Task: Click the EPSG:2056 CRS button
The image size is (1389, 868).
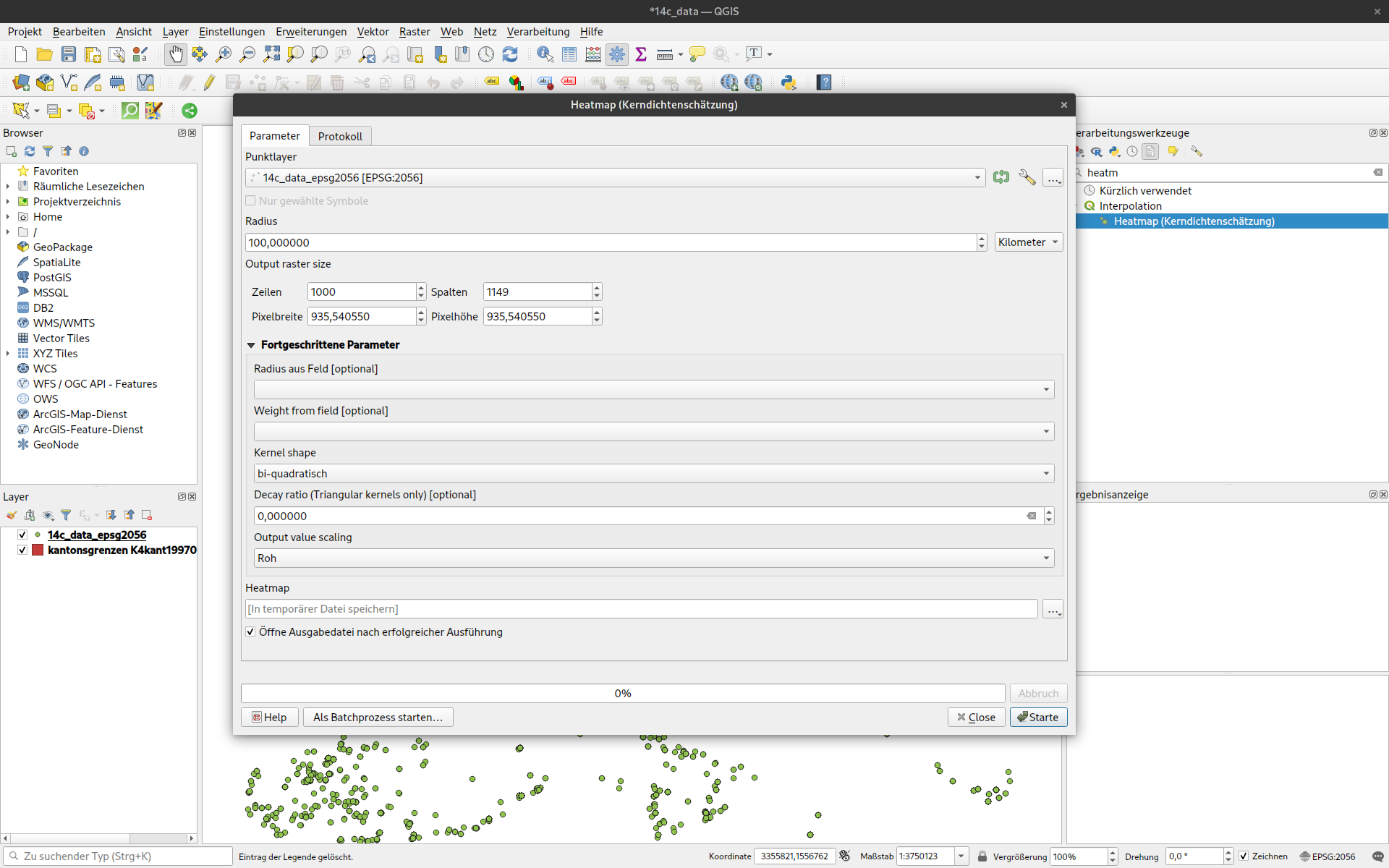Action: point(1328,856)
